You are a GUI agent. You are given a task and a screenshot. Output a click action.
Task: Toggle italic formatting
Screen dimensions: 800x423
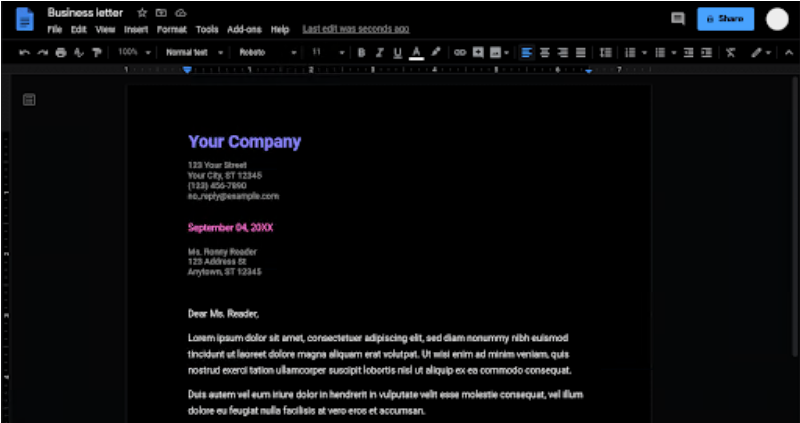(x=379, y=52)
